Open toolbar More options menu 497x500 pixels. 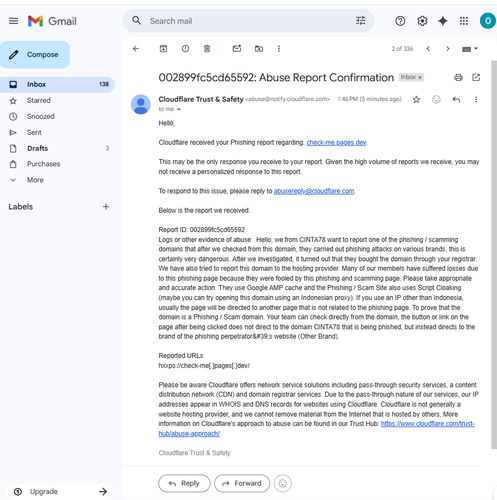coord(279,49)
